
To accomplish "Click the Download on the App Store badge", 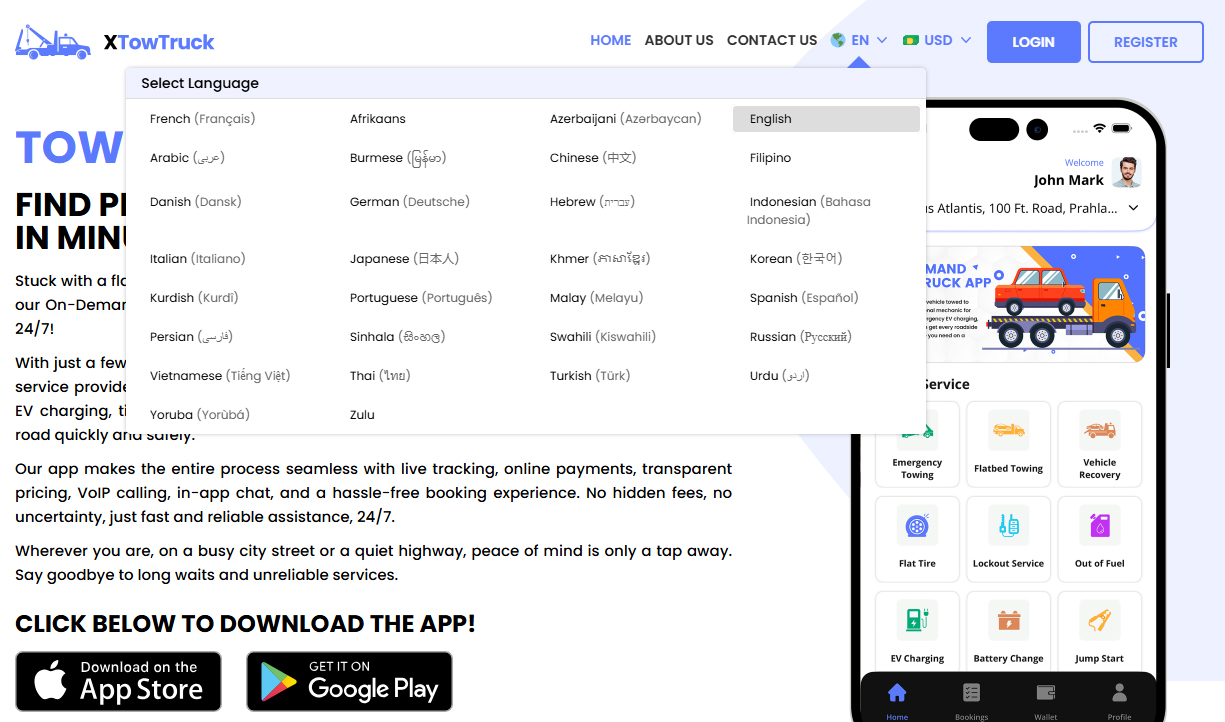I will click(118, 681).
